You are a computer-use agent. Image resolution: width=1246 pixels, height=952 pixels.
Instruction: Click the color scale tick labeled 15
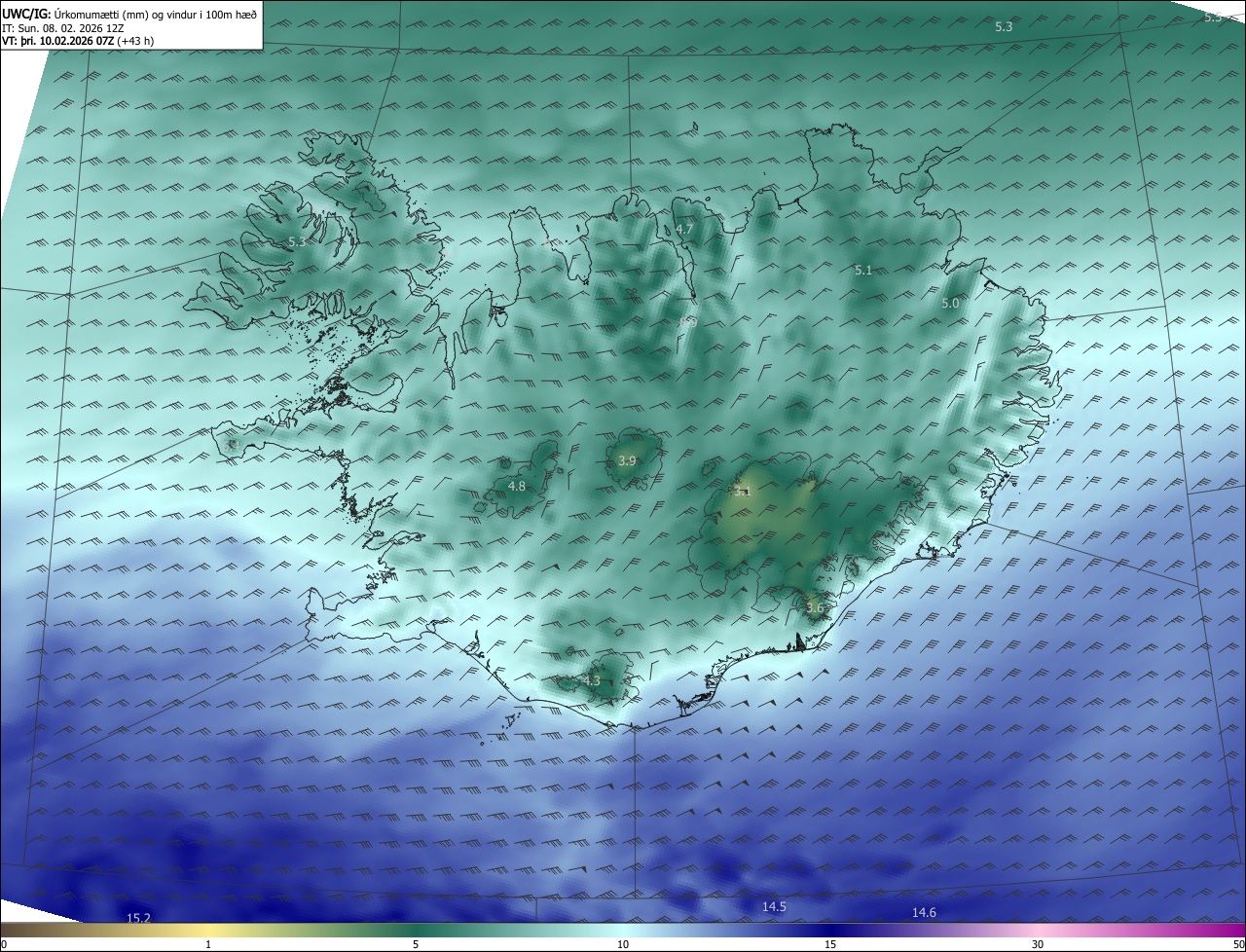(x=830, y=944)
